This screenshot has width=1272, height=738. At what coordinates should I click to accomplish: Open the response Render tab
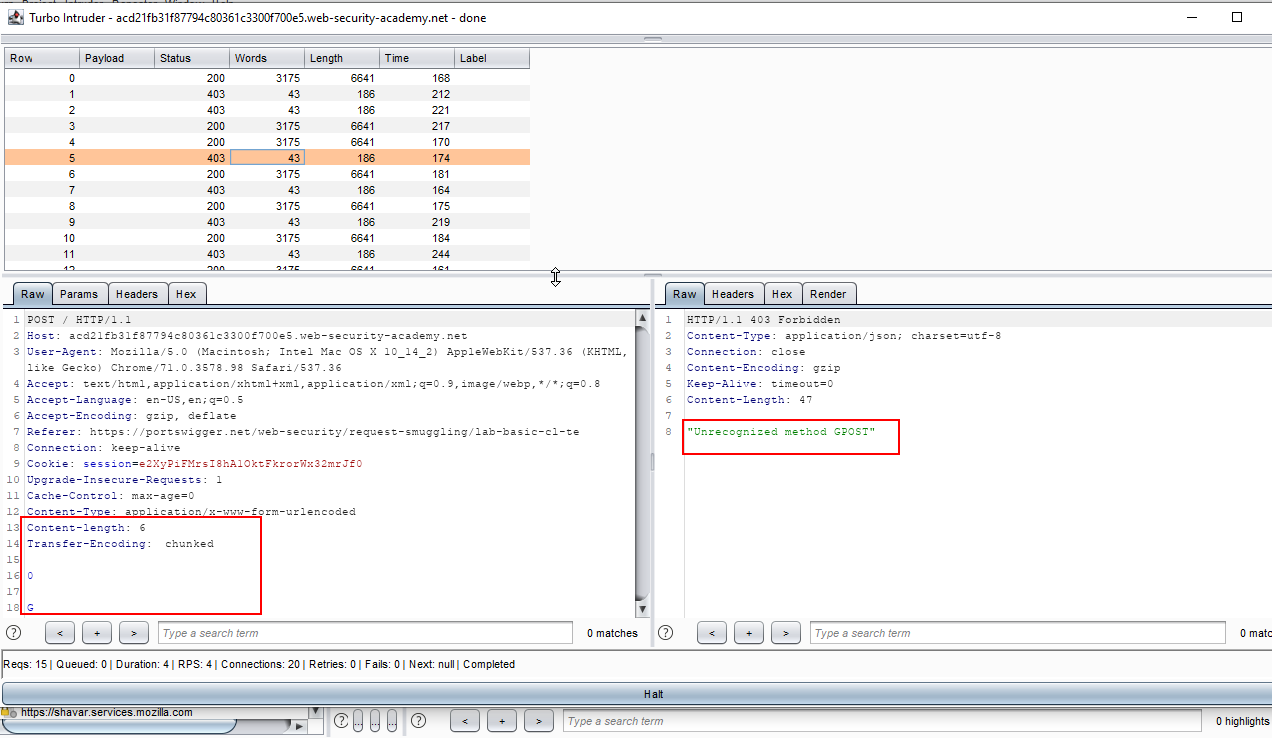pos(828,294)
